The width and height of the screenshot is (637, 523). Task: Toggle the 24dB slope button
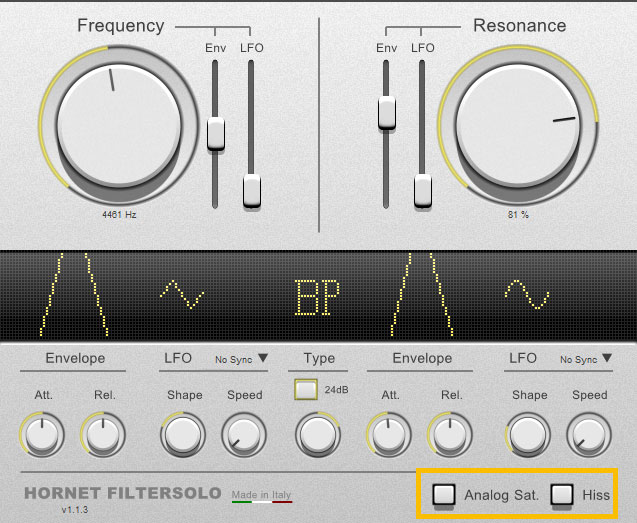(306, 390)
